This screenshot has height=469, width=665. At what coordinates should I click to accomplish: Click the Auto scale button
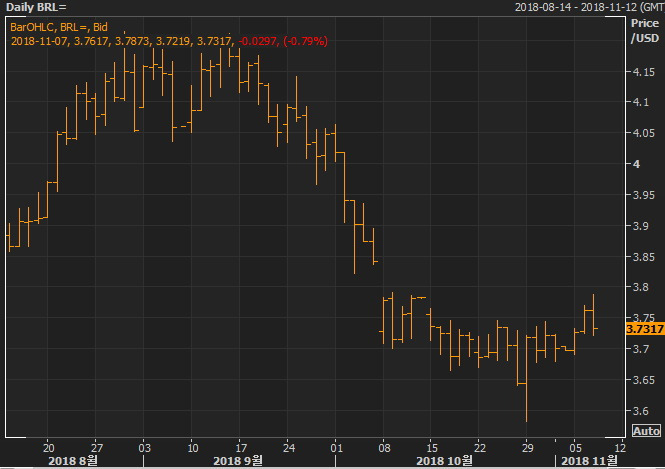point(646,431)
